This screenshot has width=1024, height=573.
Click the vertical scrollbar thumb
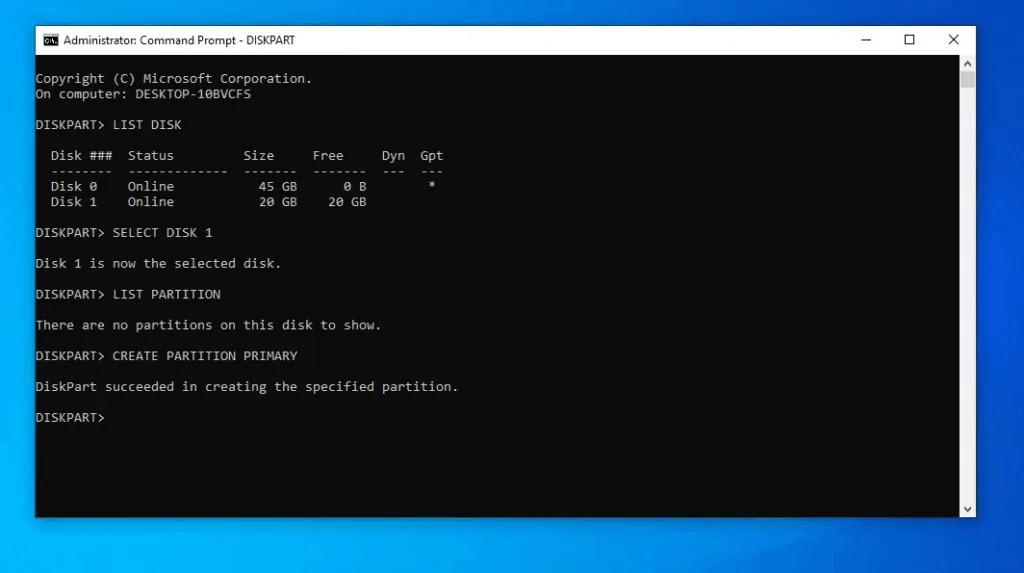pyautogui.click(x=967, y=80)
